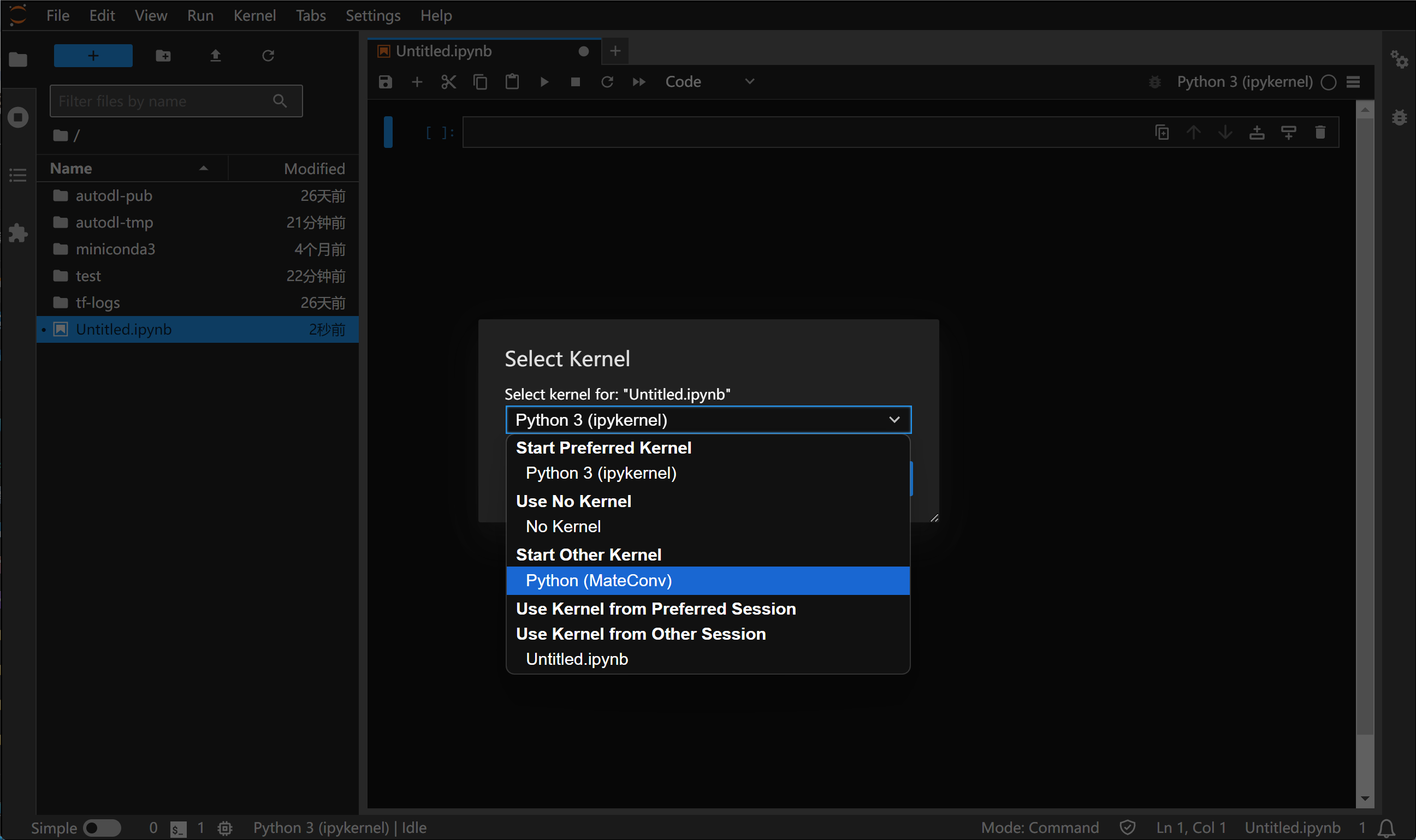1416x840 pixels.
Task: Select the Python (MateConv) kernel
Action: click(599, 580)
